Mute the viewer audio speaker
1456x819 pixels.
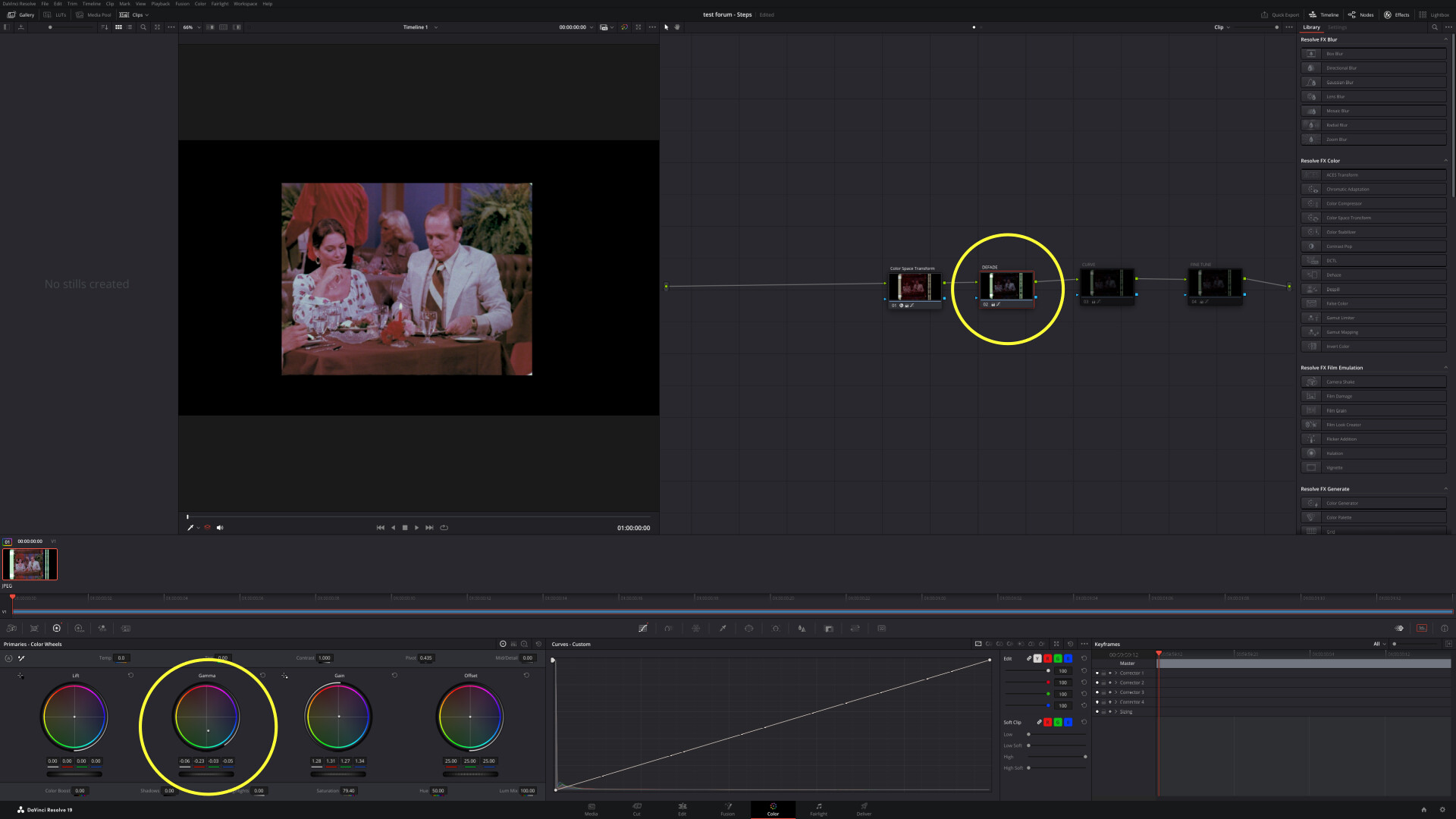220,528
